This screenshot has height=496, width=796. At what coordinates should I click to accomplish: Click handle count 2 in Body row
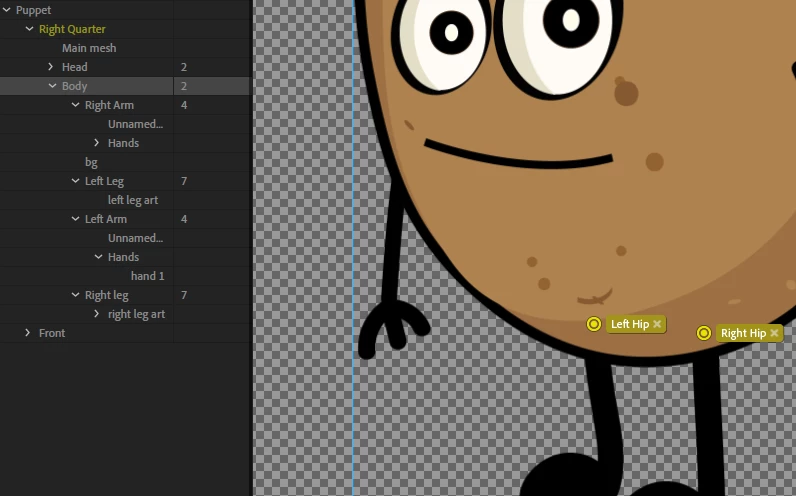click(x=184, y=86)
